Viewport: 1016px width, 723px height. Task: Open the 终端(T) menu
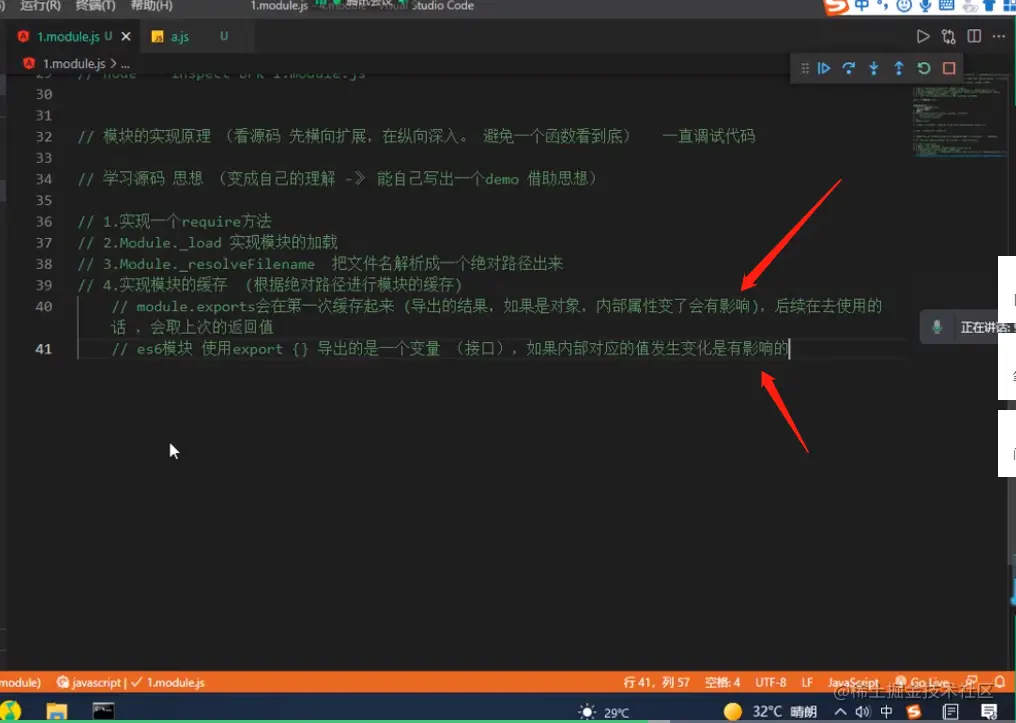click(95, 6)
